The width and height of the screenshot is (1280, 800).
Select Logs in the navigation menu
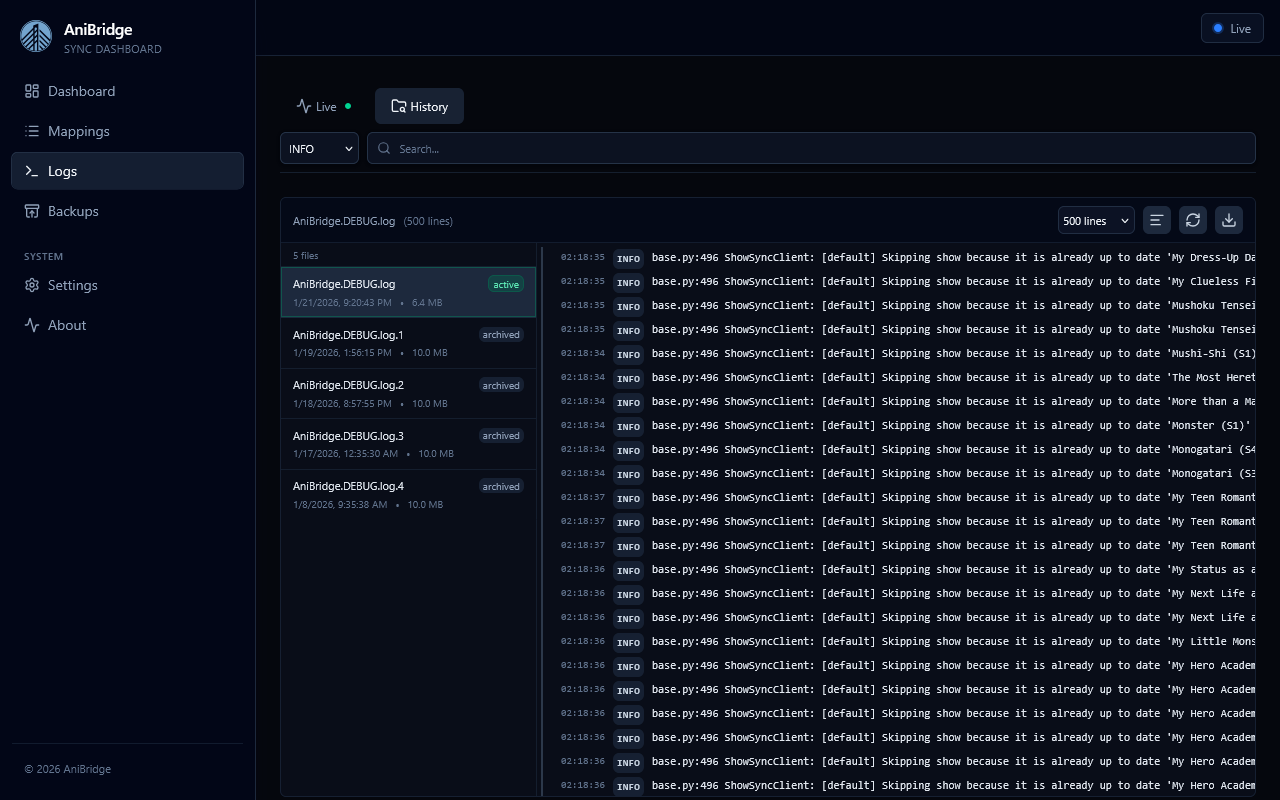tap(62, 171)
